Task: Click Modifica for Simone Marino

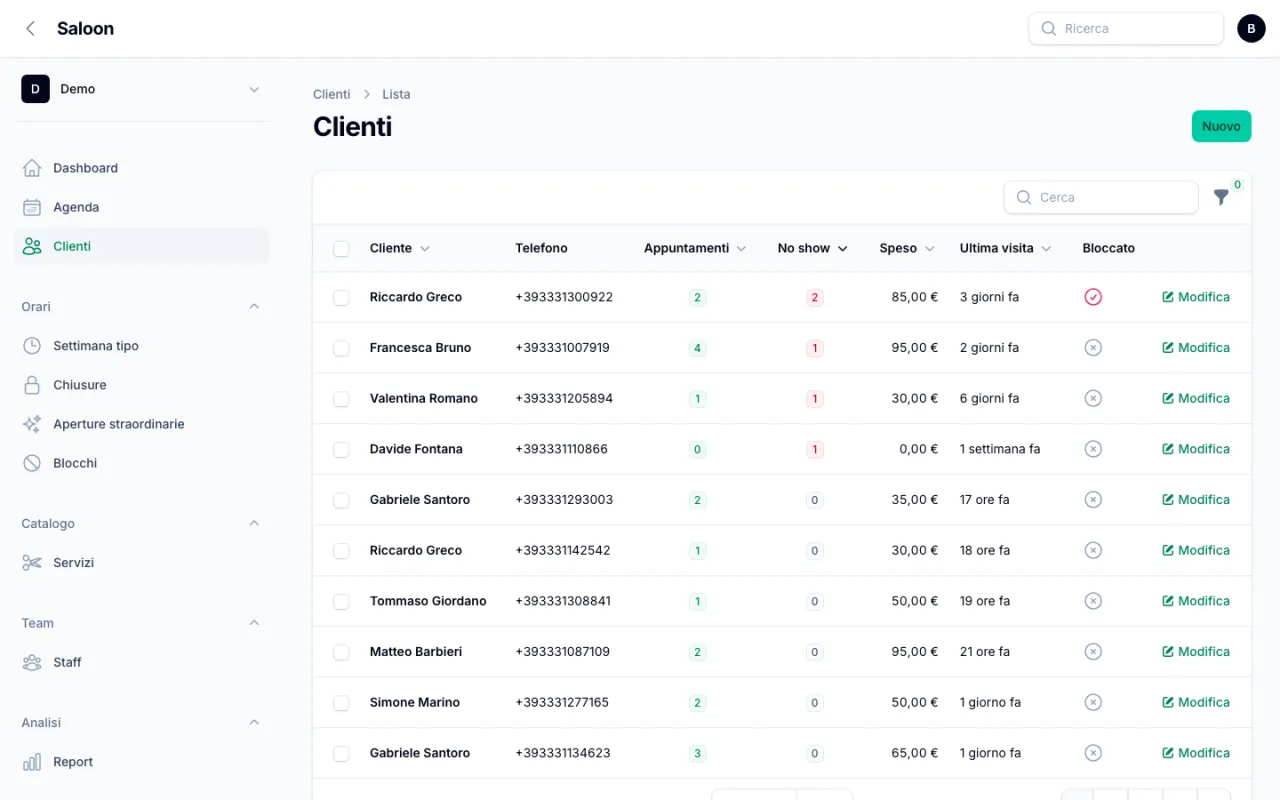Action: 1196,702
